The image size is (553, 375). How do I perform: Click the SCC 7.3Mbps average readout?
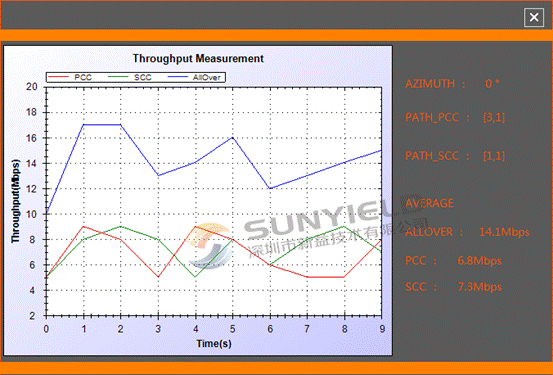453,287
